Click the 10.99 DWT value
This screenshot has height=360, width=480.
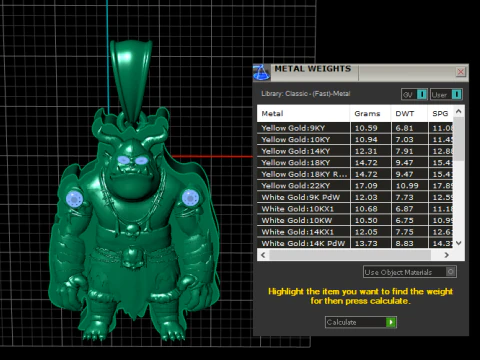tap(407, 186)
